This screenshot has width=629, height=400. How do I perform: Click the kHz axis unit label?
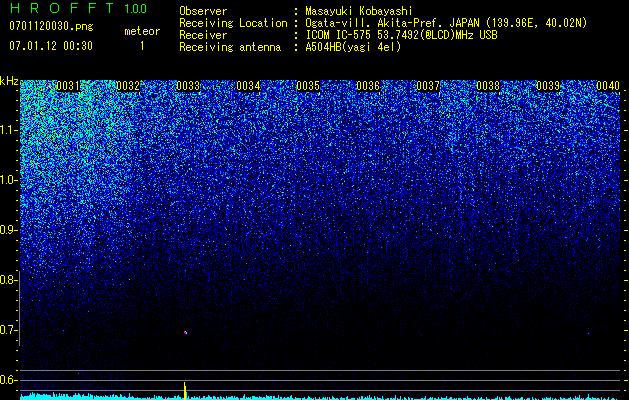(x=9, y=81)
